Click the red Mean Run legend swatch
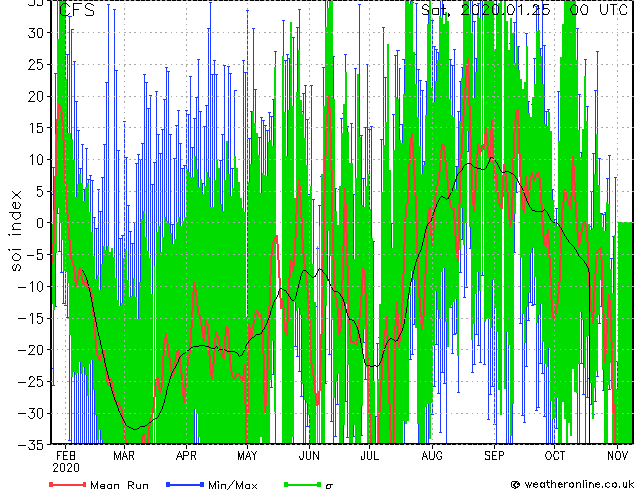This screenshot has height=490, width=634. point(68,484)
